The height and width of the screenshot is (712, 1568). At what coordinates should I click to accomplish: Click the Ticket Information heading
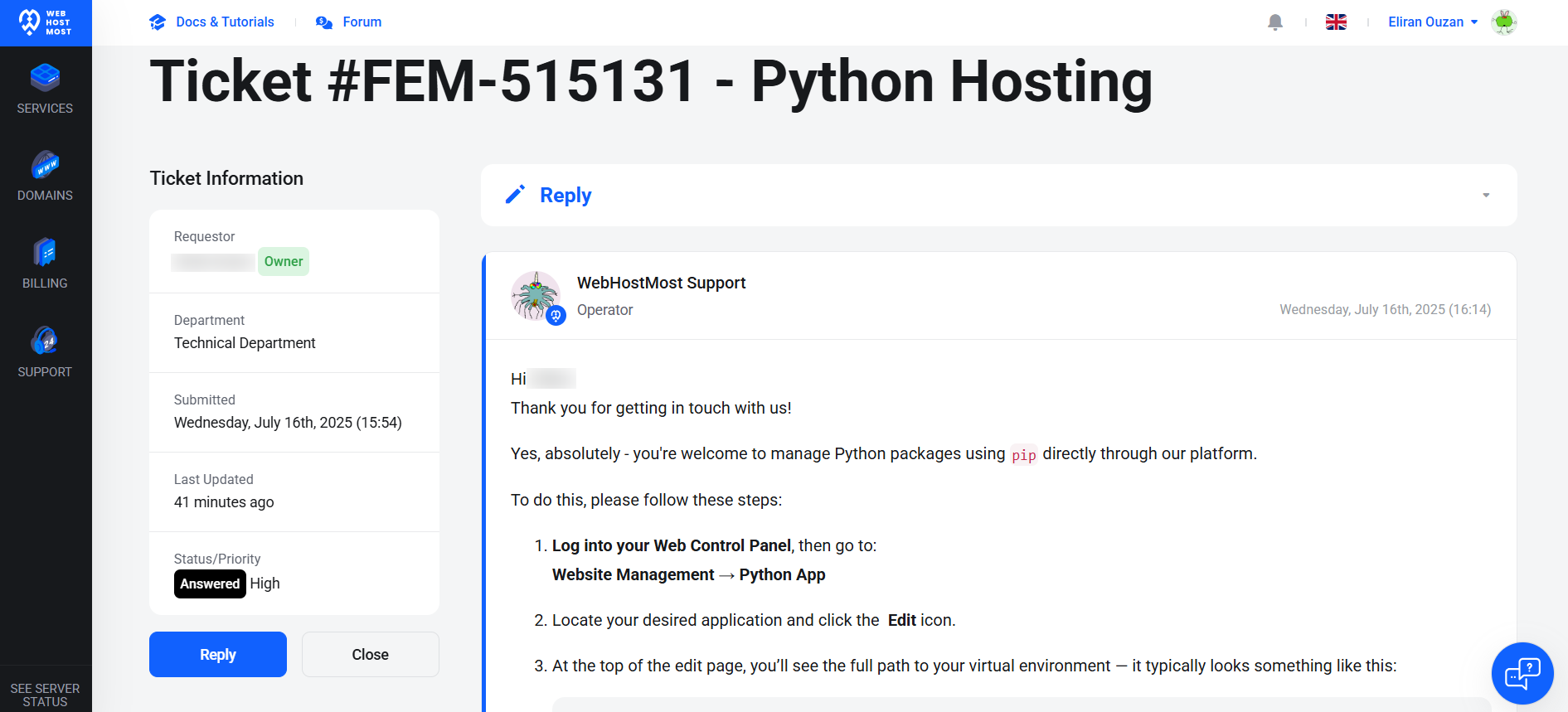[226, 178]
